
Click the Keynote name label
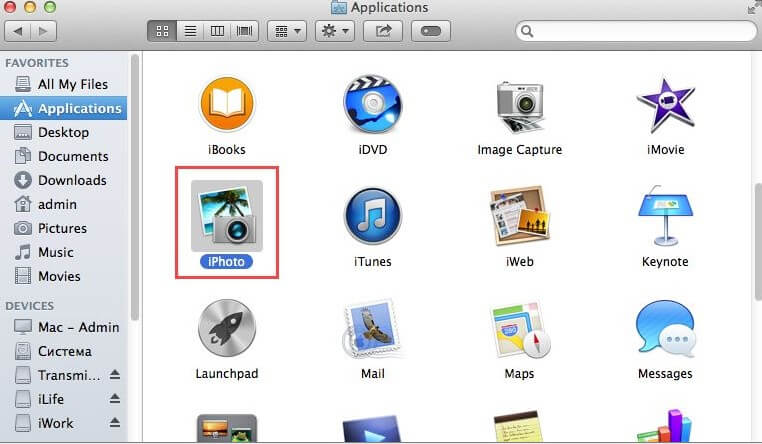click(x=665, y=261)
